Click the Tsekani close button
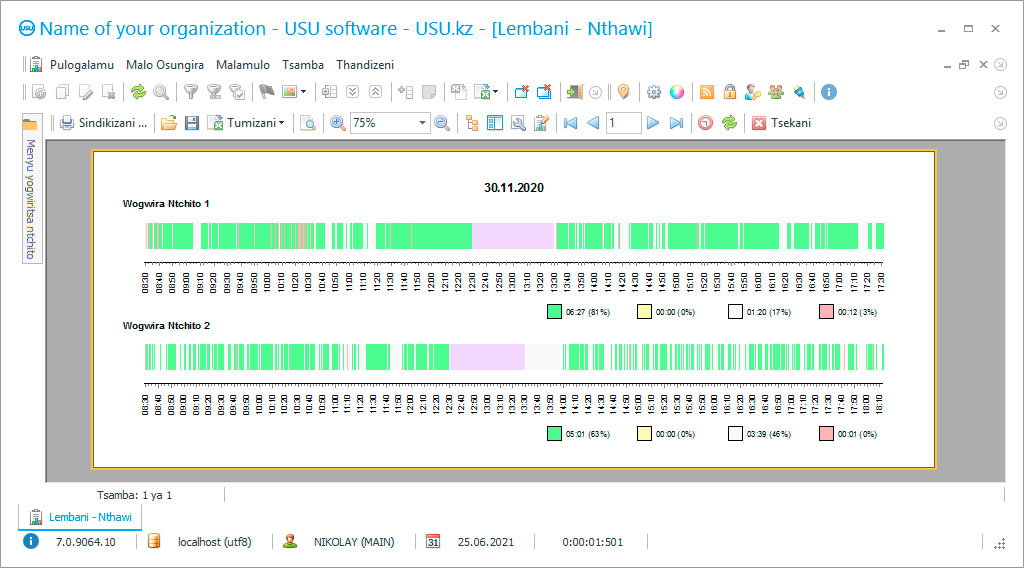This screenshot has height=568, width=1024. [x=781, y=123]
